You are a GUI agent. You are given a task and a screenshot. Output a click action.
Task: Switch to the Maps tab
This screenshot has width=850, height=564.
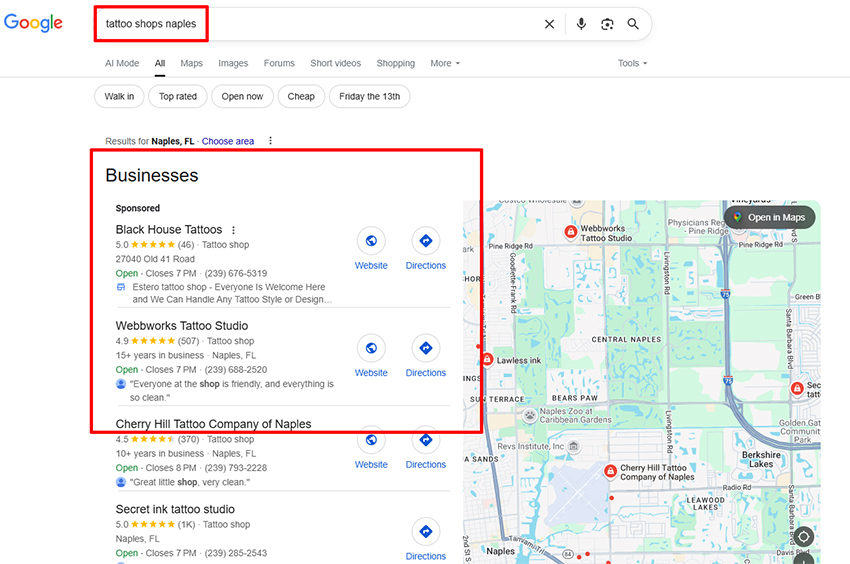pyautogui.click(x=191, y=63)
